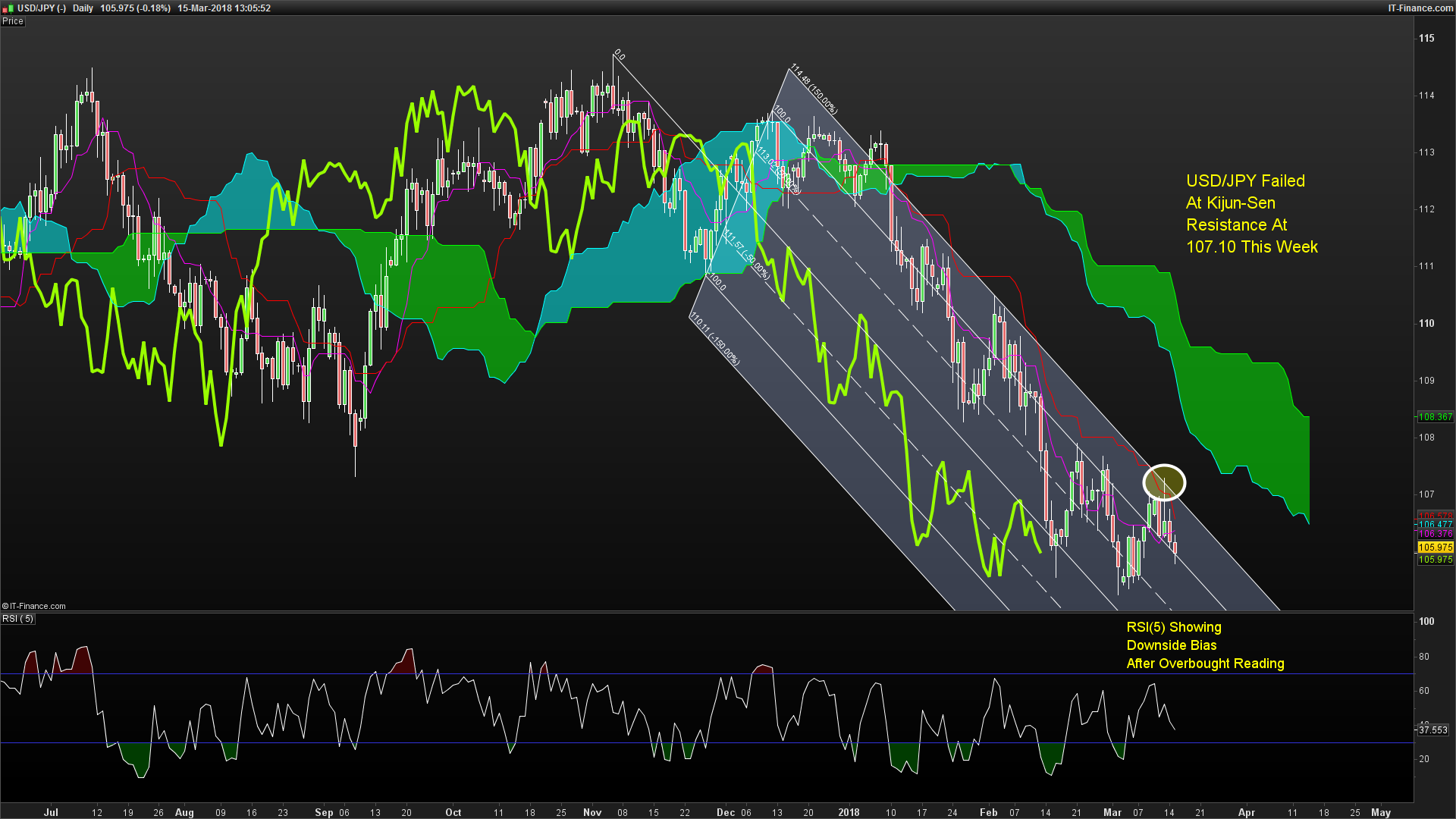Image resolution: width=1456 pixels, height=819 pixels.
Task: Click the Jul label on time axis
Action: pyautogui.click(x=51, y=812)
